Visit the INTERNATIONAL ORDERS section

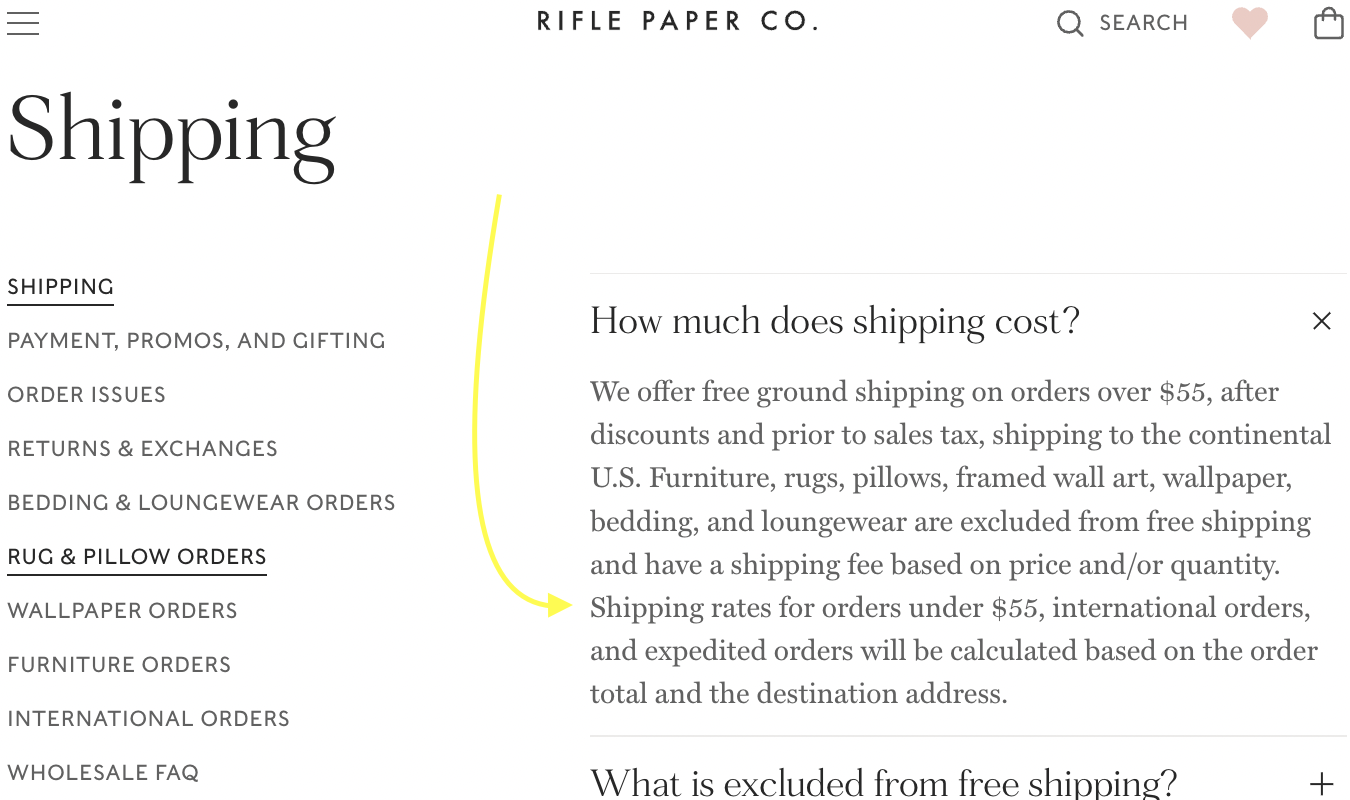coord(148,718)
